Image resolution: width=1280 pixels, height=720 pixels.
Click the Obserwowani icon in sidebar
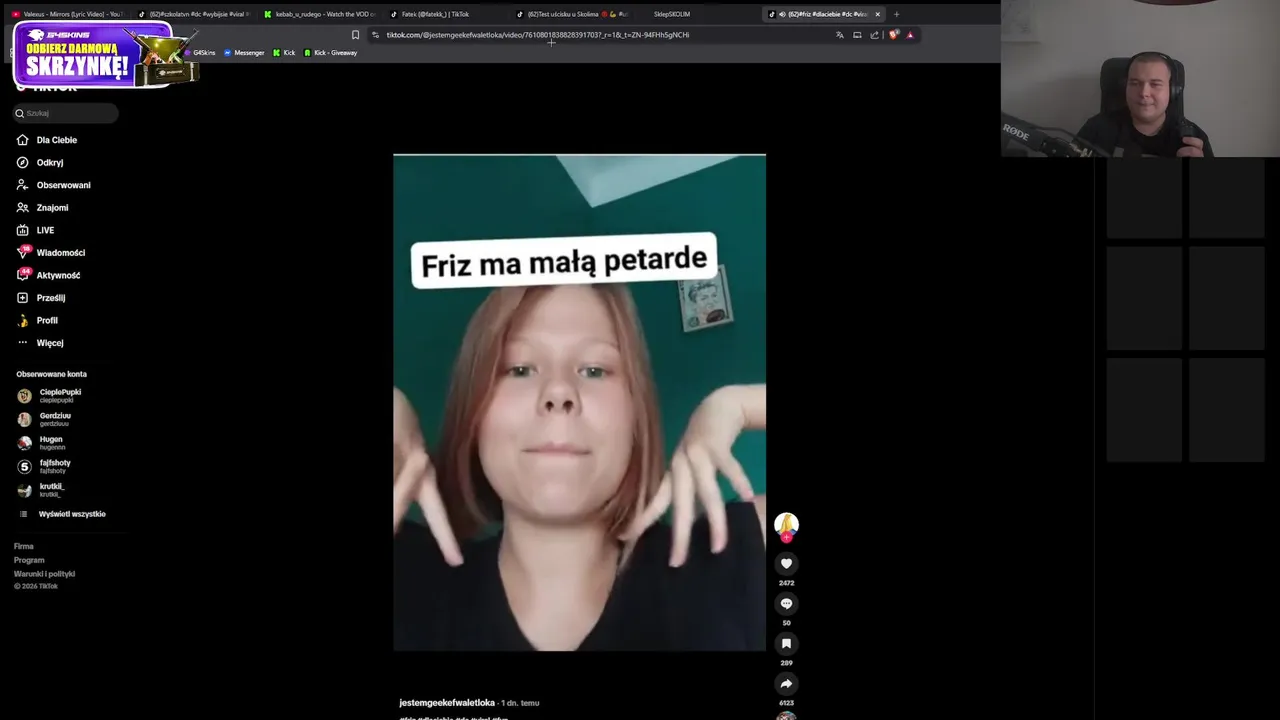(22, 185)
